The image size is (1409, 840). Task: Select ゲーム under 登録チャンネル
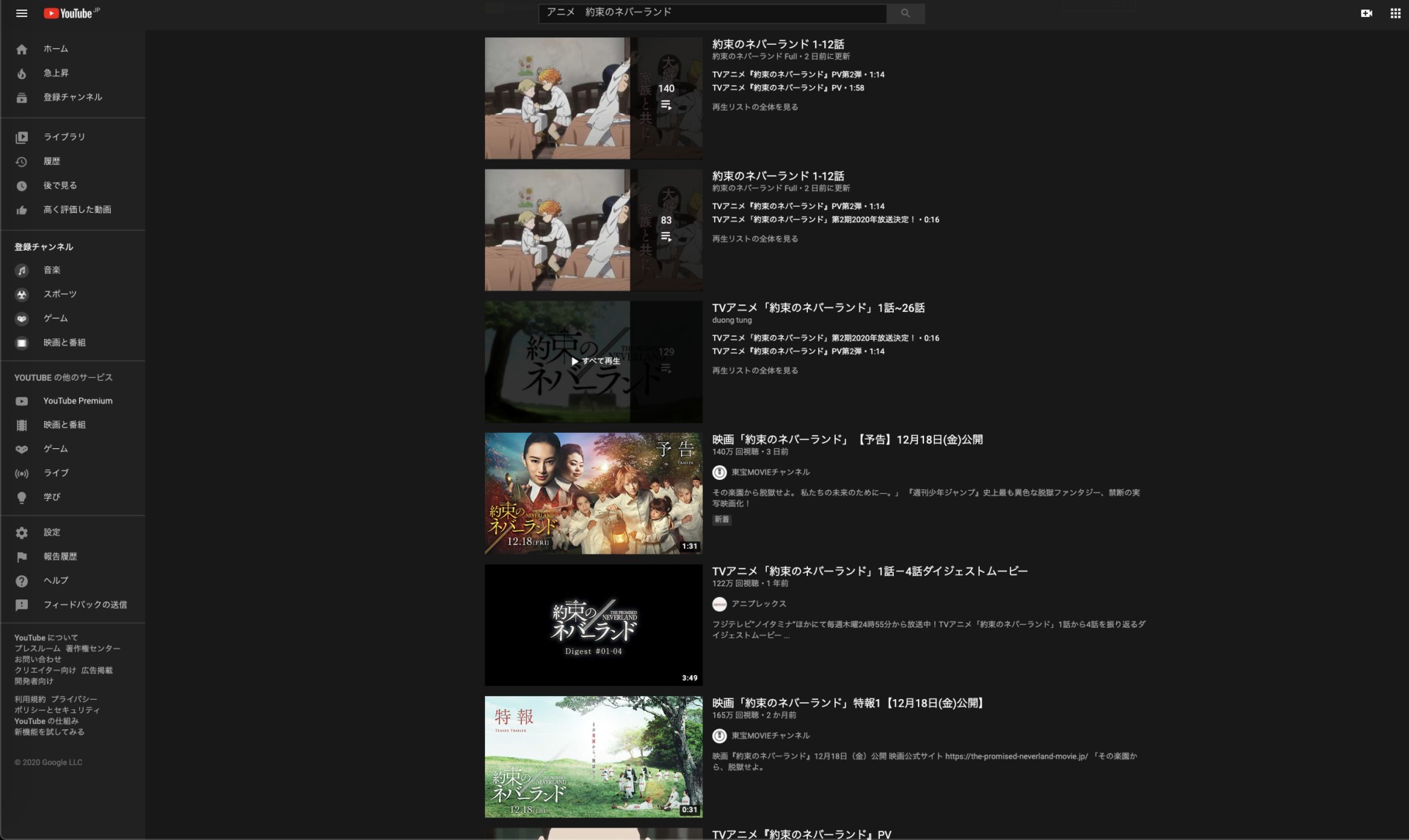click(x=56, y=318)
